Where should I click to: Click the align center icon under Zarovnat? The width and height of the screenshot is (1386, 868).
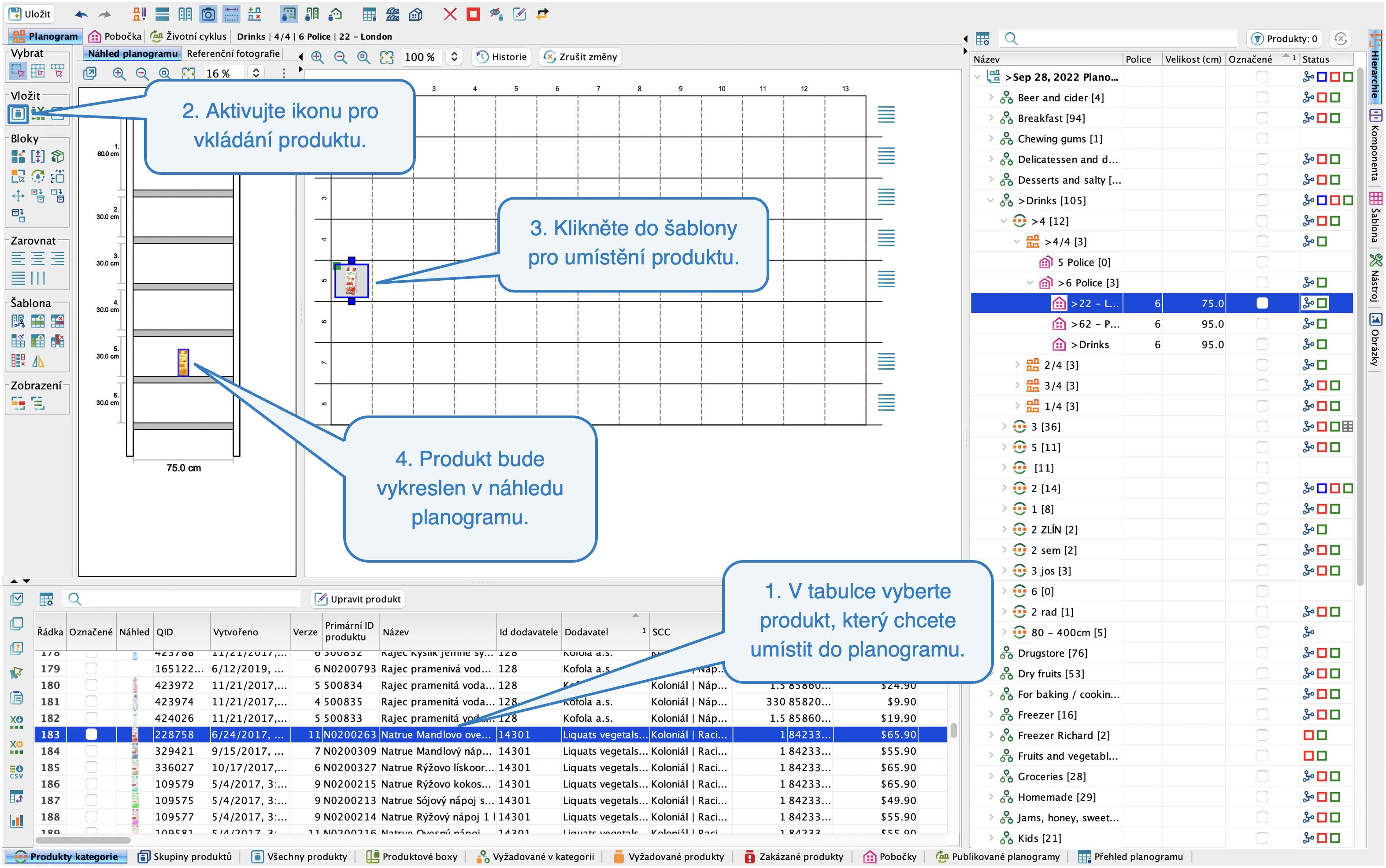point(38,258)
